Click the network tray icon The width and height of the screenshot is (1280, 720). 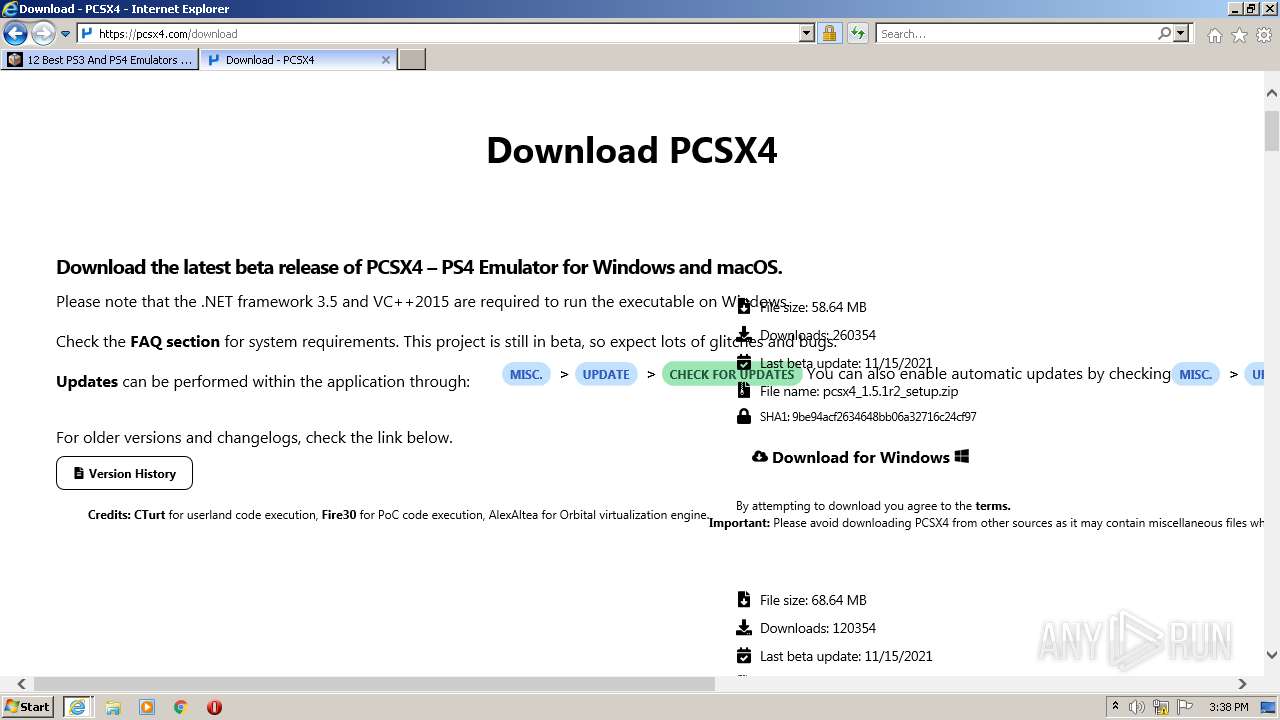(1160, 707)
